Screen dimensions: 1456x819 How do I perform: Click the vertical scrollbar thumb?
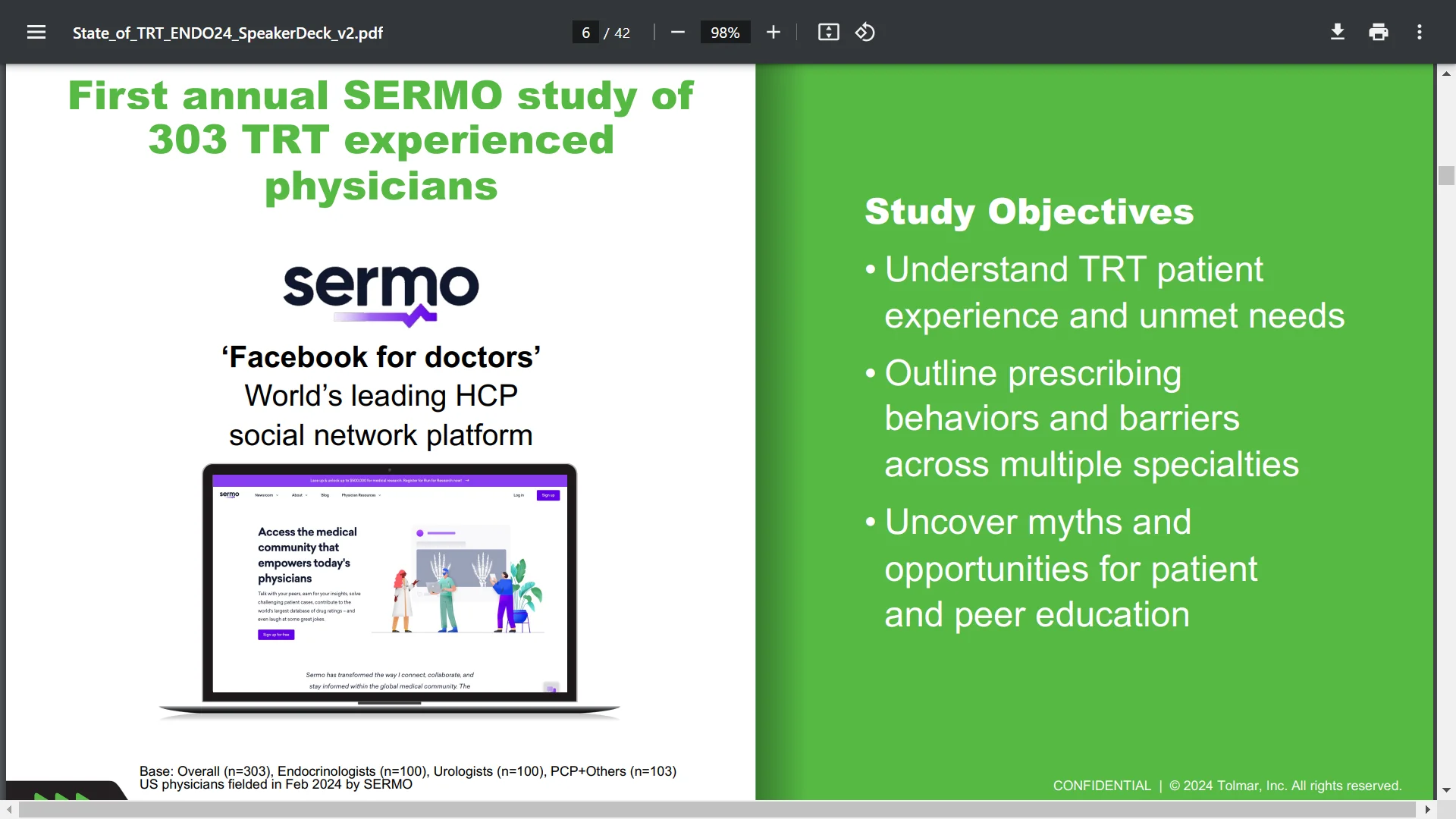[x=1446, y=175]
